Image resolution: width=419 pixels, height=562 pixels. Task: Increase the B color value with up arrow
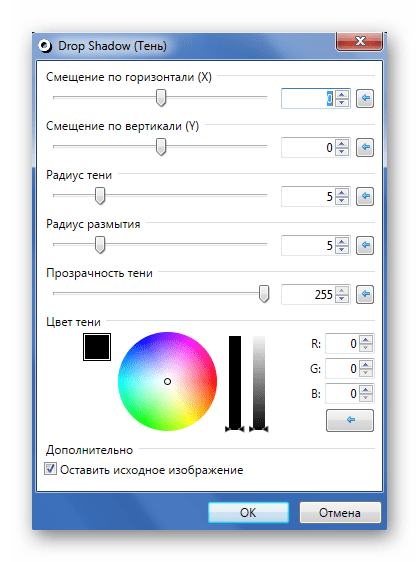click(x=366, y=390)
